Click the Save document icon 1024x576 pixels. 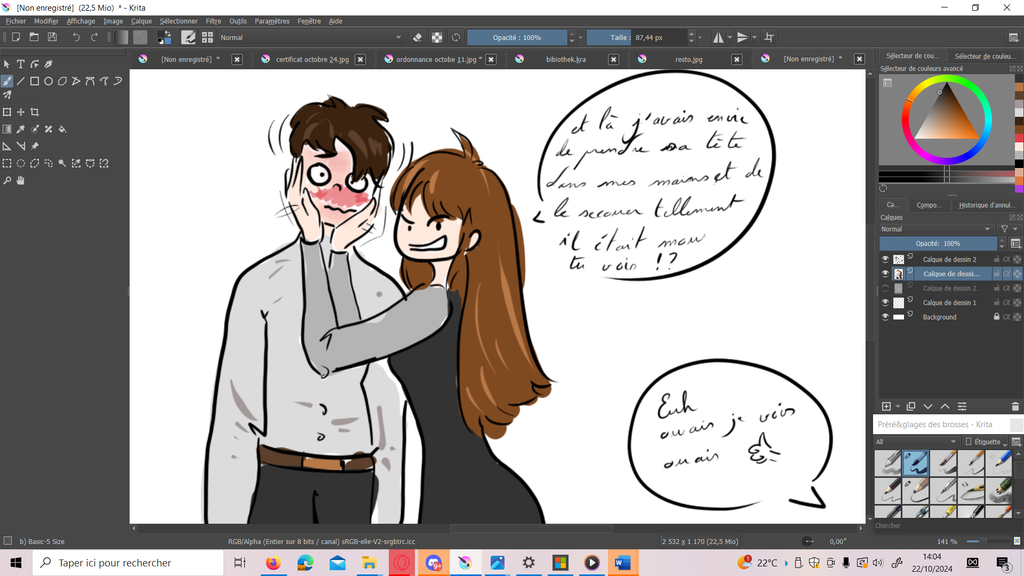coord(51,37)
